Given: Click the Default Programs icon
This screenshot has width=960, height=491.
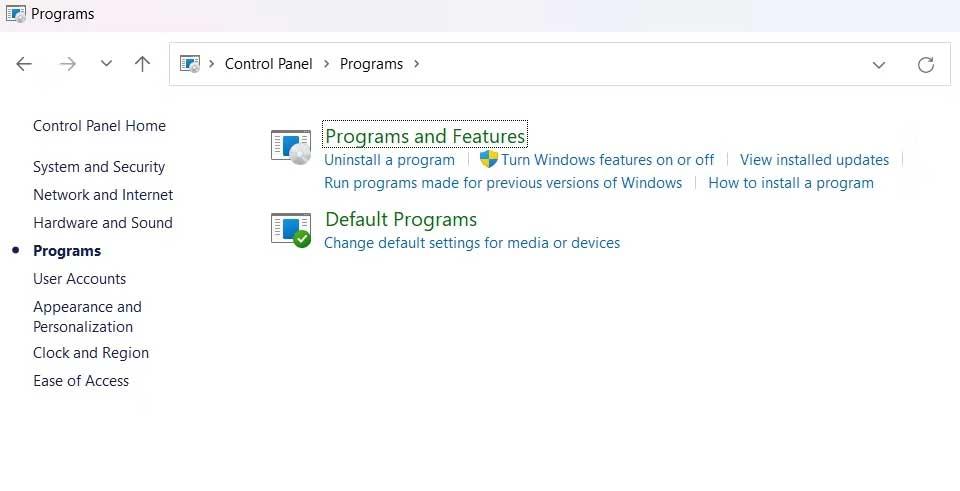Looking at the screenshot, I should point(291,230).
